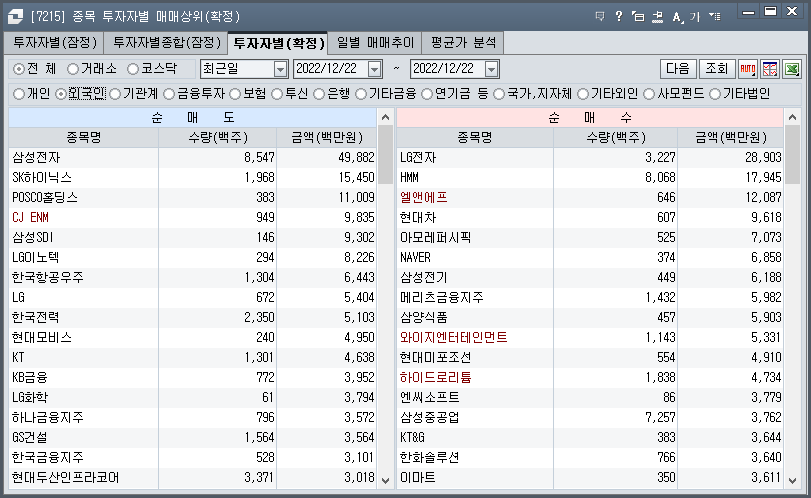The image size is (811, 498).
Task: Click the chart grid icon beside AUTO
Action: coord(770,69)
